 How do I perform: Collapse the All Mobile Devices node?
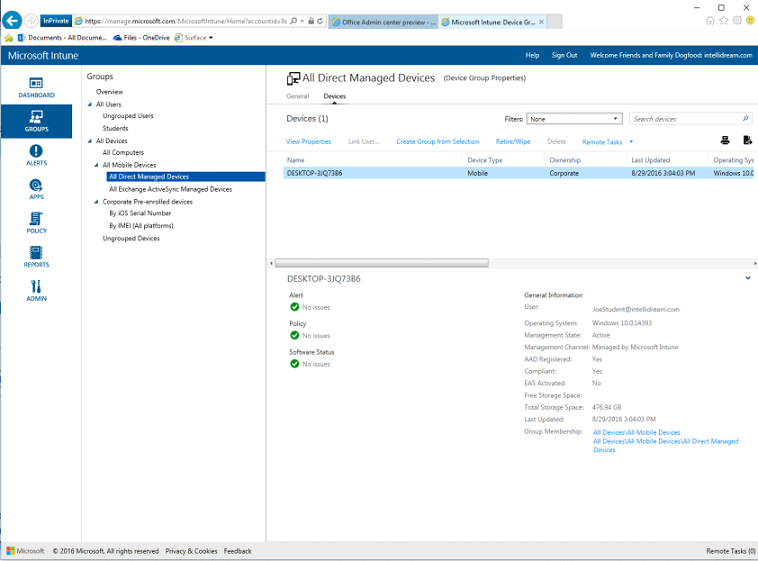coord(98,165)
